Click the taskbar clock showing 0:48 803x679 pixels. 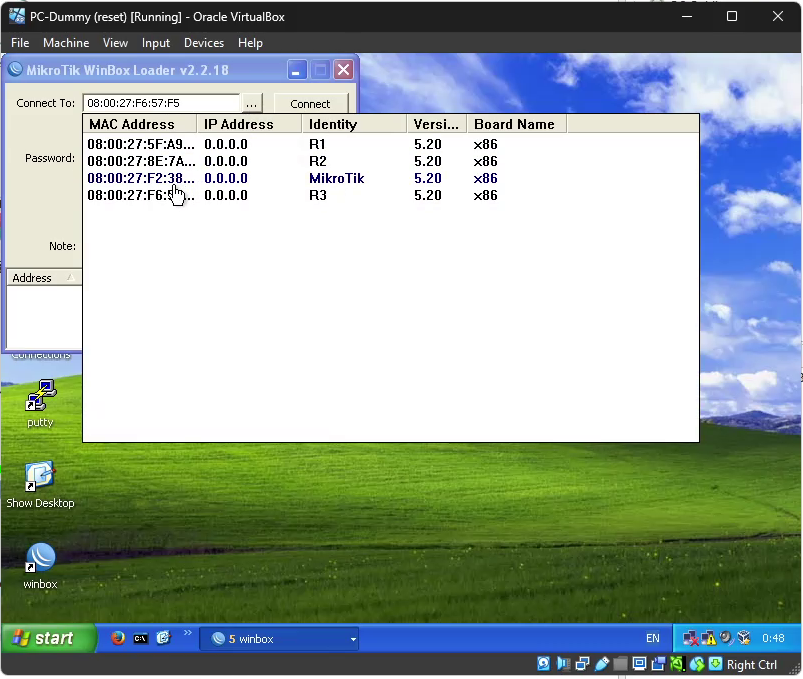click(x=773, y=638)
